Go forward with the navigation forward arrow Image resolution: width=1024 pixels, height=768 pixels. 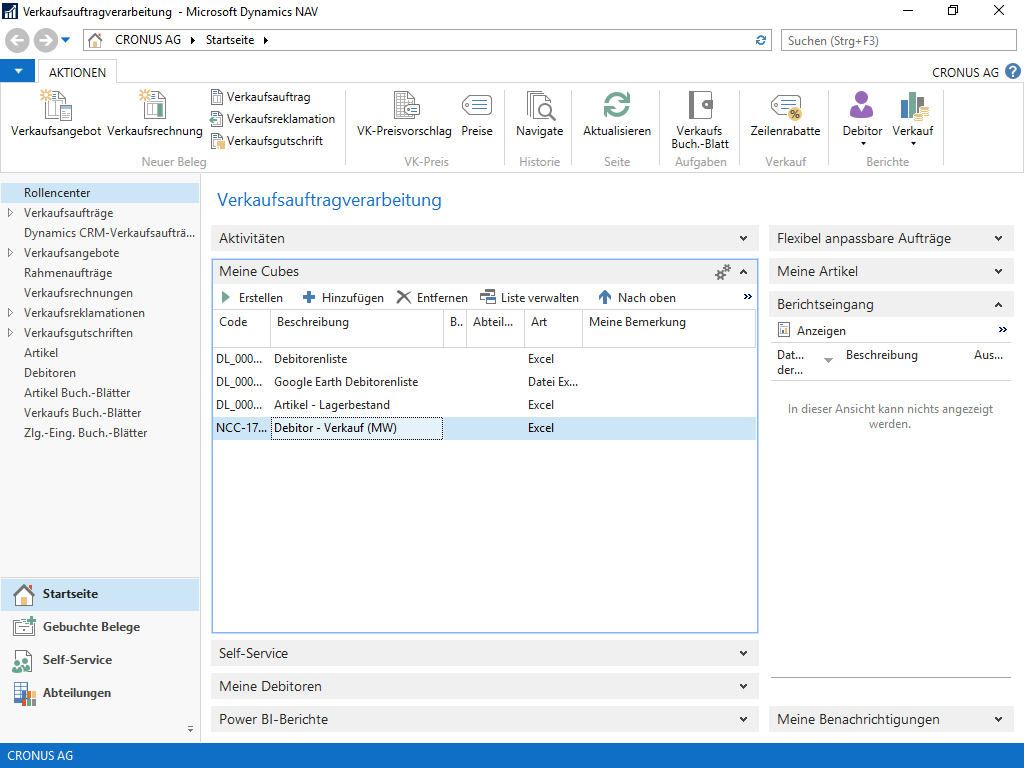coord(46,40)
